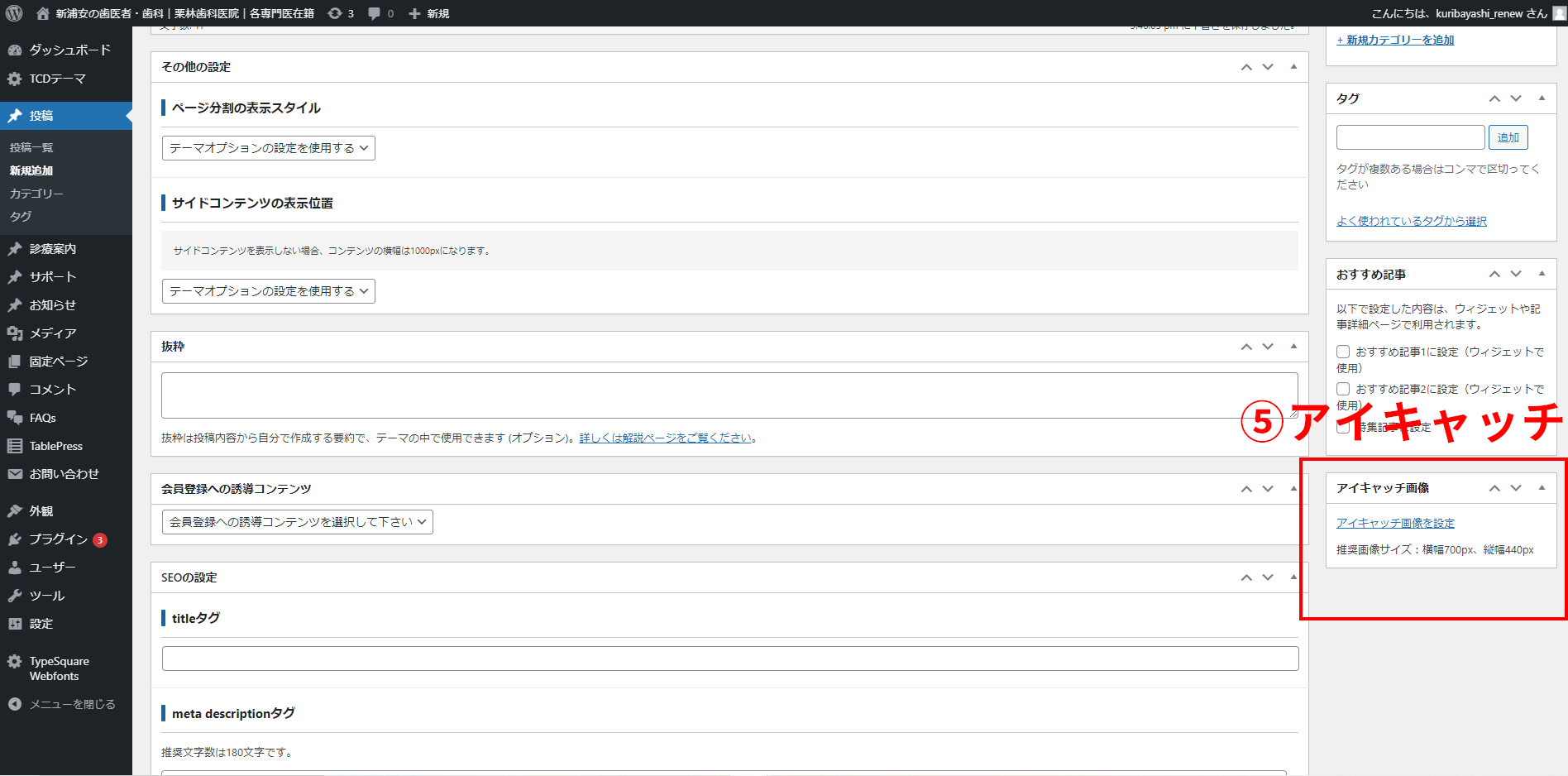Open the TablePress sidebar item
Screen dimensions: 1568x776
pyautogui.click(x=55, y=446)
